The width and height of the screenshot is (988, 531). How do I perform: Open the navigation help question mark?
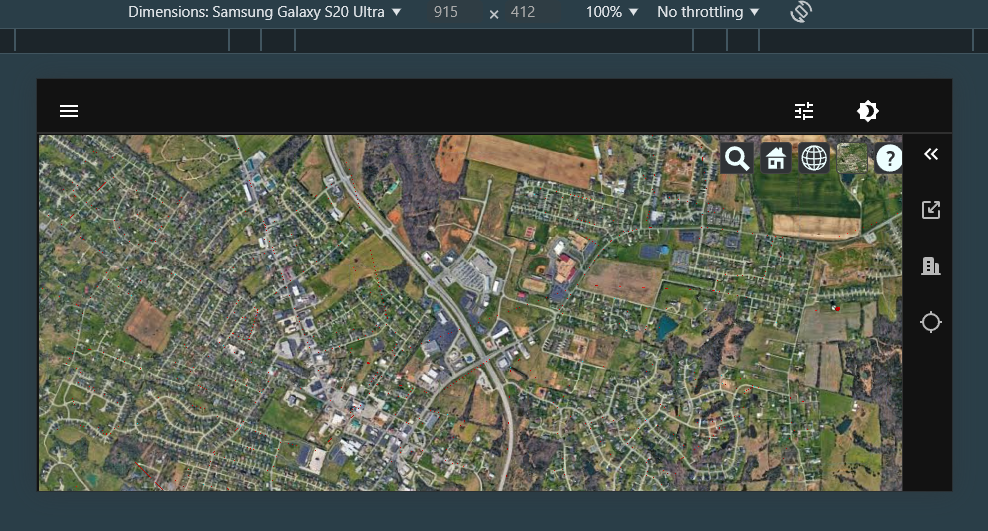point(889,158)
